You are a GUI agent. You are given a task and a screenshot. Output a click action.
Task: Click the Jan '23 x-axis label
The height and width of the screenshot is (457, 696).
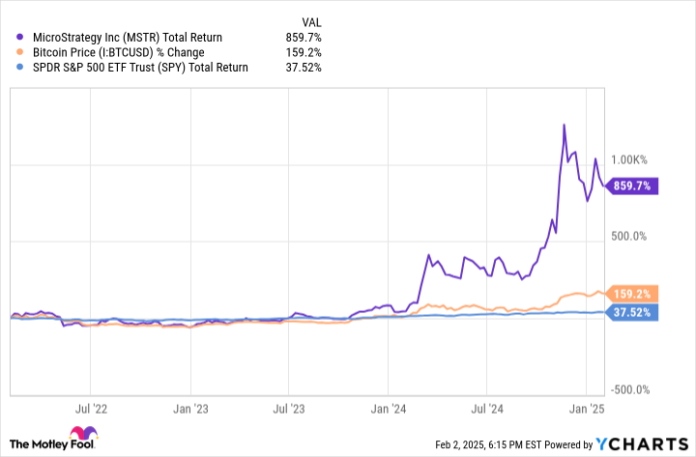point(190,409)
